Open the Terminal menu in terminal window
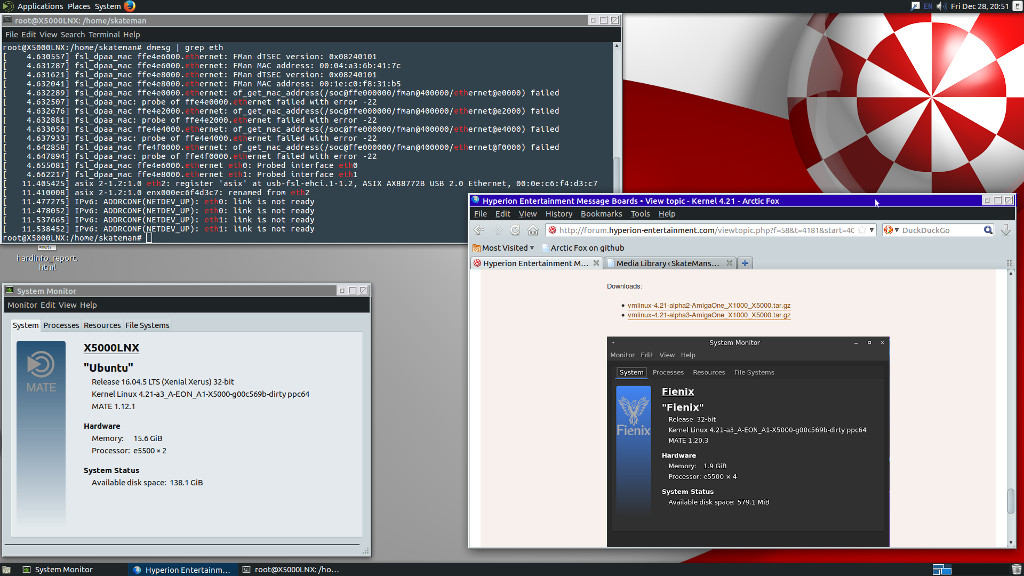The image size is (1024, 576). [104, 35]
